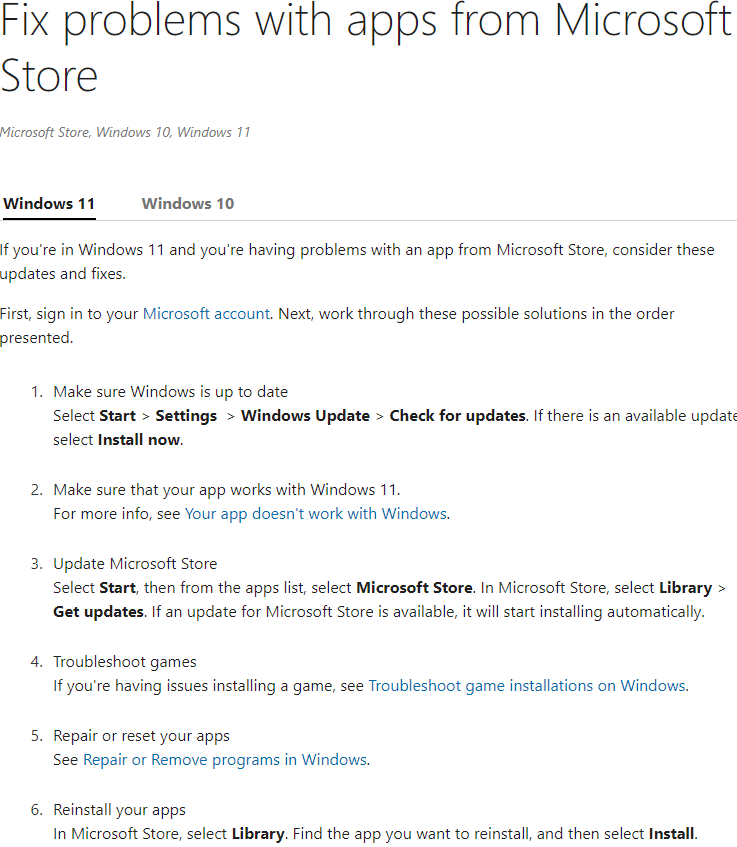Click the bold 'Get updates' text

tap(98, 612)
